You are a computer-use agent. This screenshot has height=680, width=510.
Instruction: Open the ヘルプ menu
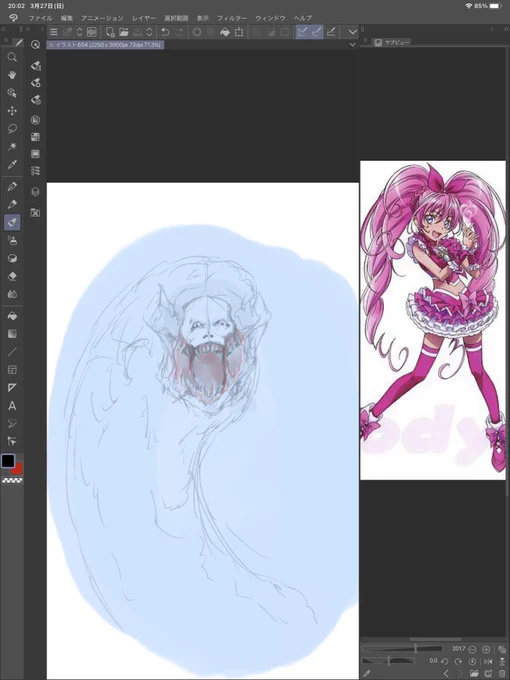303,18
